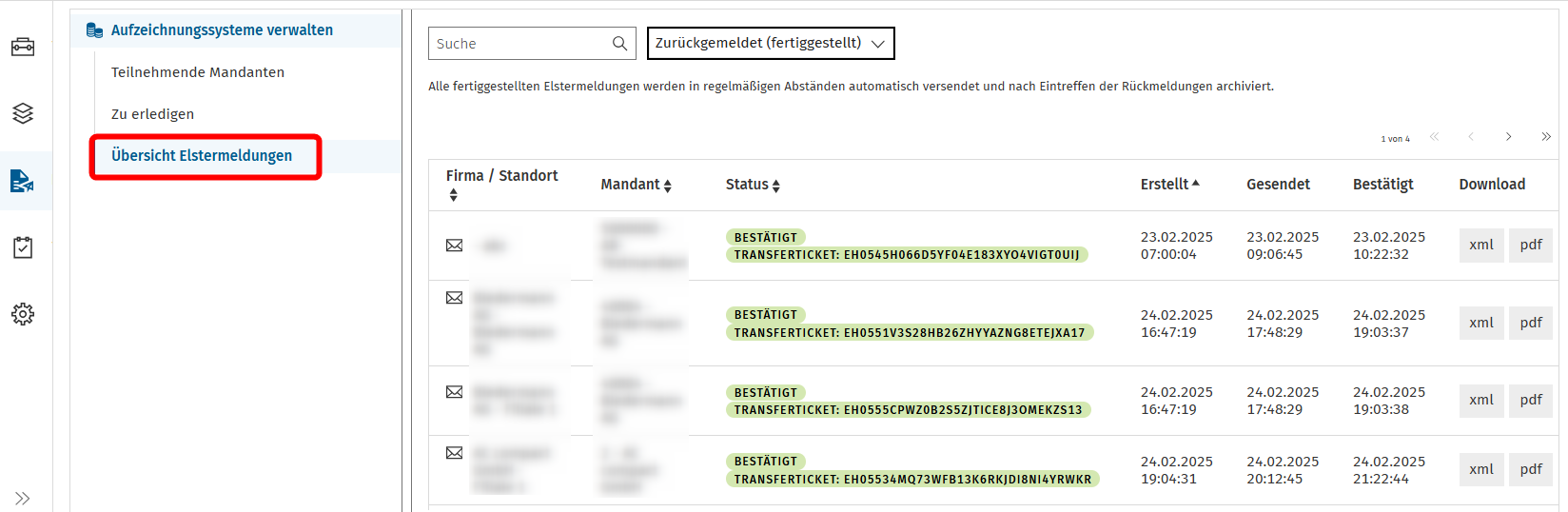Click Bestätigt time 10:22:32 cell
This screenshot has height=512, width=1568.
(1381, 255)
